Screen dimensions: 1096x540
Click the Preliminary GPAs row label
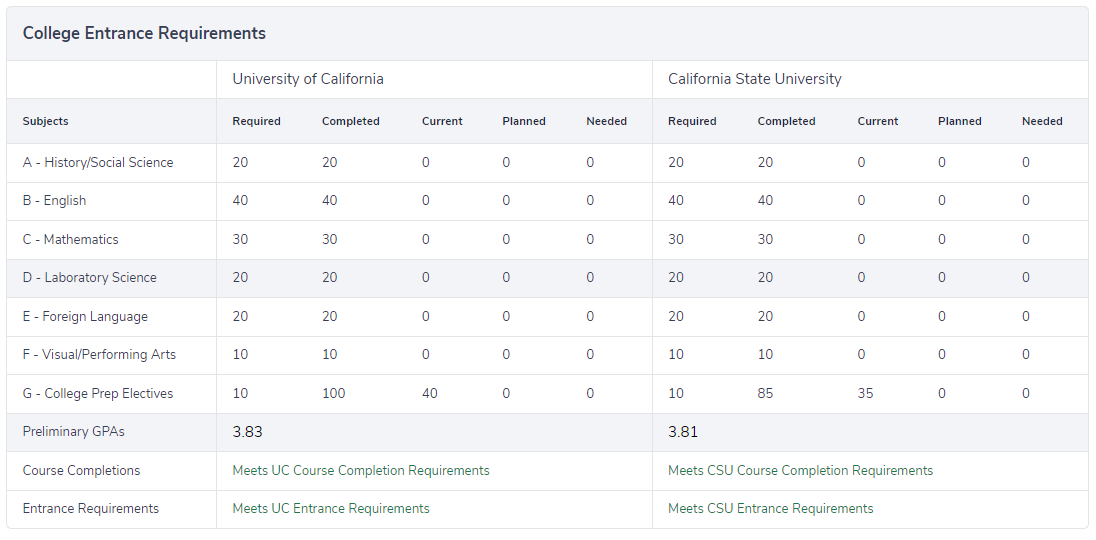[x=73, y=432]
